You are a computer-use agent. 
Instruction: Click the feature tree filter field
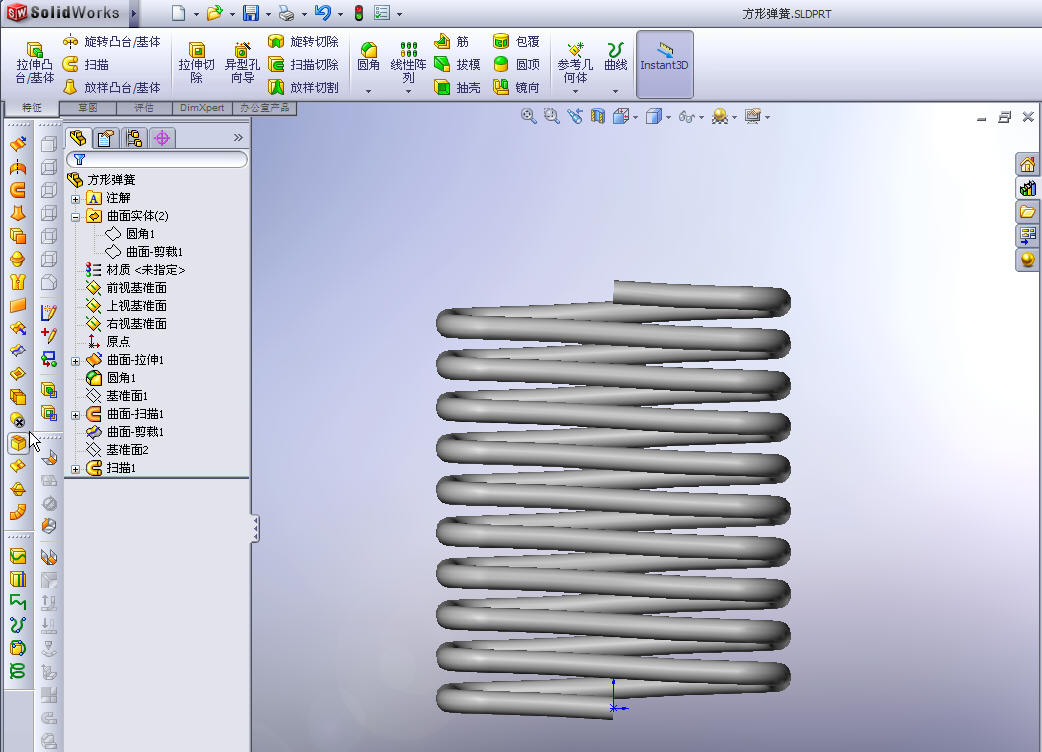pos(157,159)
